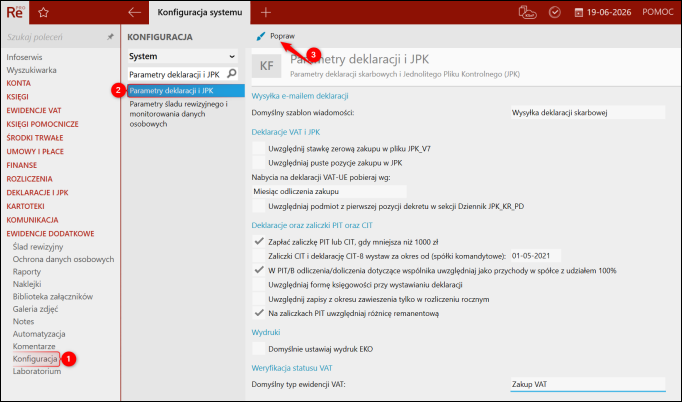Expand the KSIĘGI section
The image size is (682, 402).
[x=17, y=97]
